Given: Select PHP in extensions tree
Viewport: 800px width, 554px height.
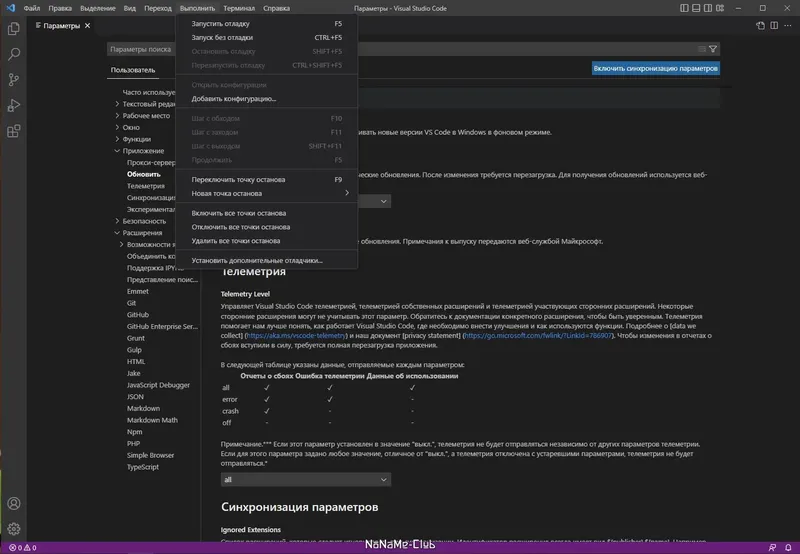Looking at the screenshot, I should point(133,444).
